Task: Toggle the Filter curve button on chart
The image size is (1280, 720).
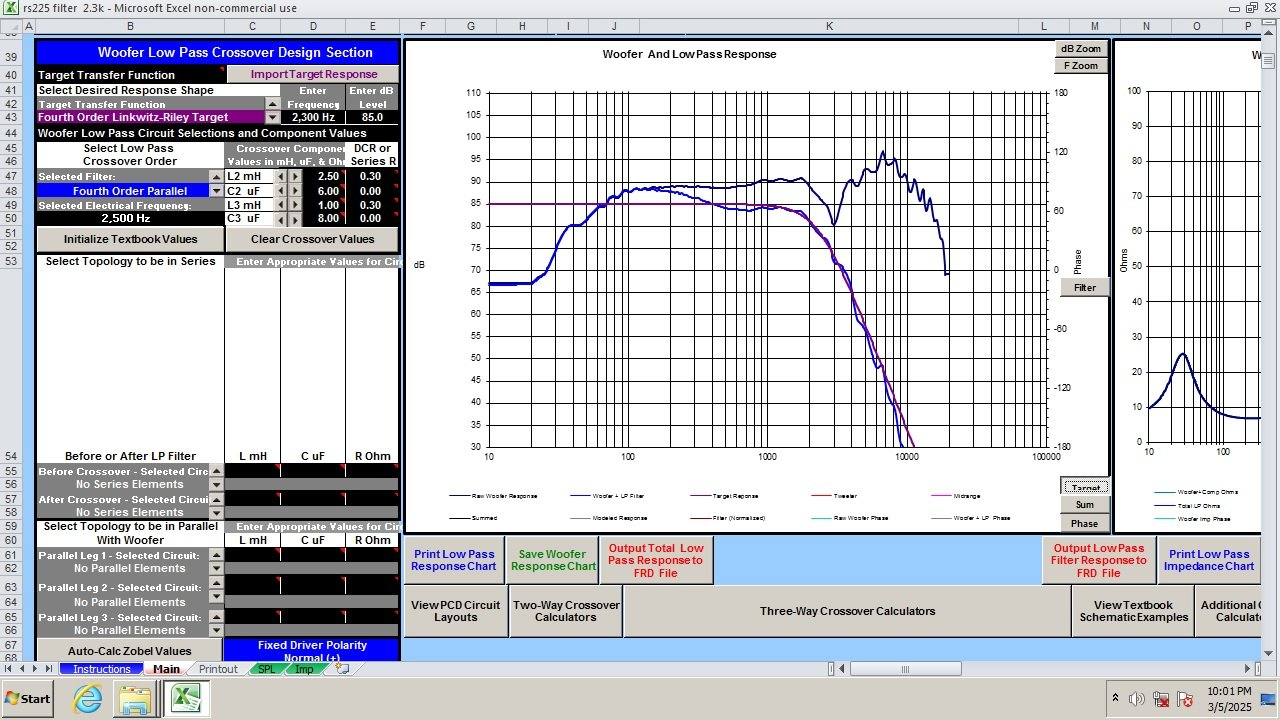Action: [1085, 287]
